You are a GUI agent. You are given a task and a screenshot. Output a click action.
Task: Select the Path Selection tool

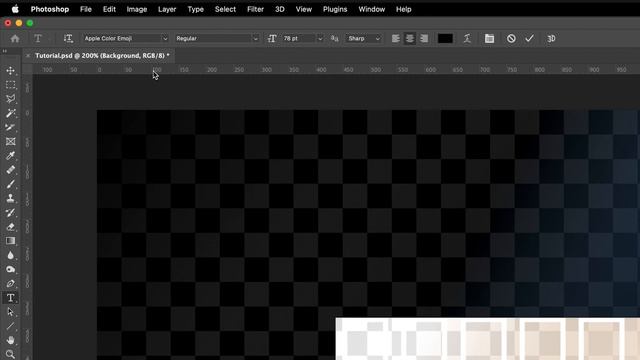pyautogui.click(x=11, y=312)
